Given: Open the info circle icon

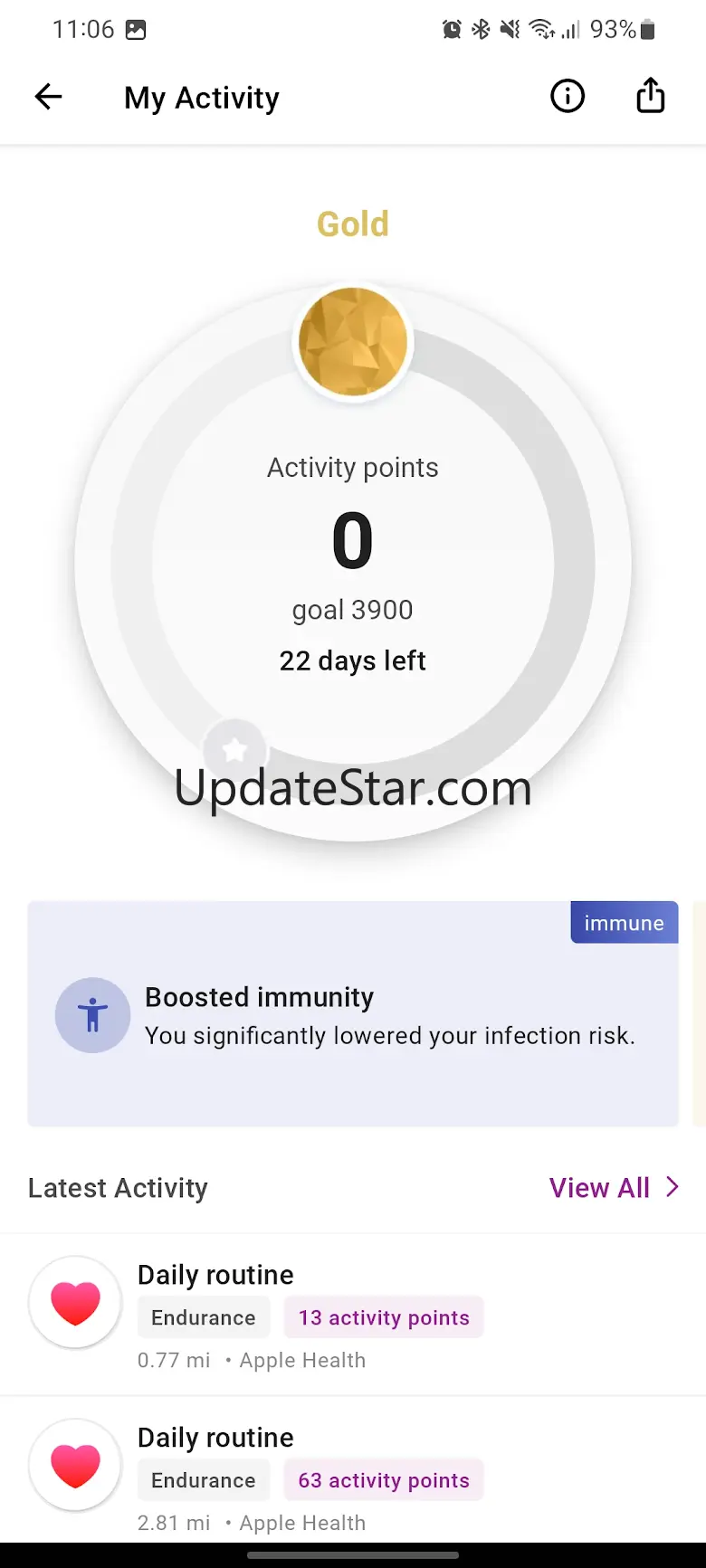Looking at the screenshot, I should pyautogui.click(x=568, y=96).
